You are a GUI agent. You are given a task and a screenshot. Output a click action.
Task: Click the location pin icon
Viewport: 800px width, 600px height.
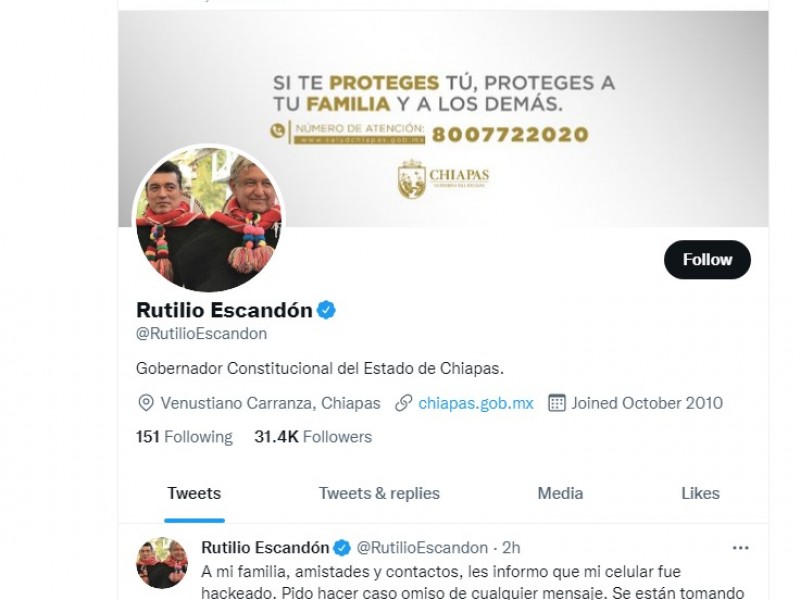(x=146, y=403)
